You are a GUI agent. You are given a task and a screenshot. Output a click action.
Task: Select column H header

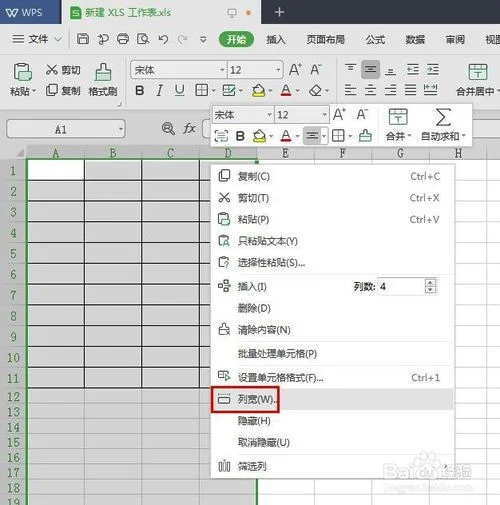(x=458, y=153)
